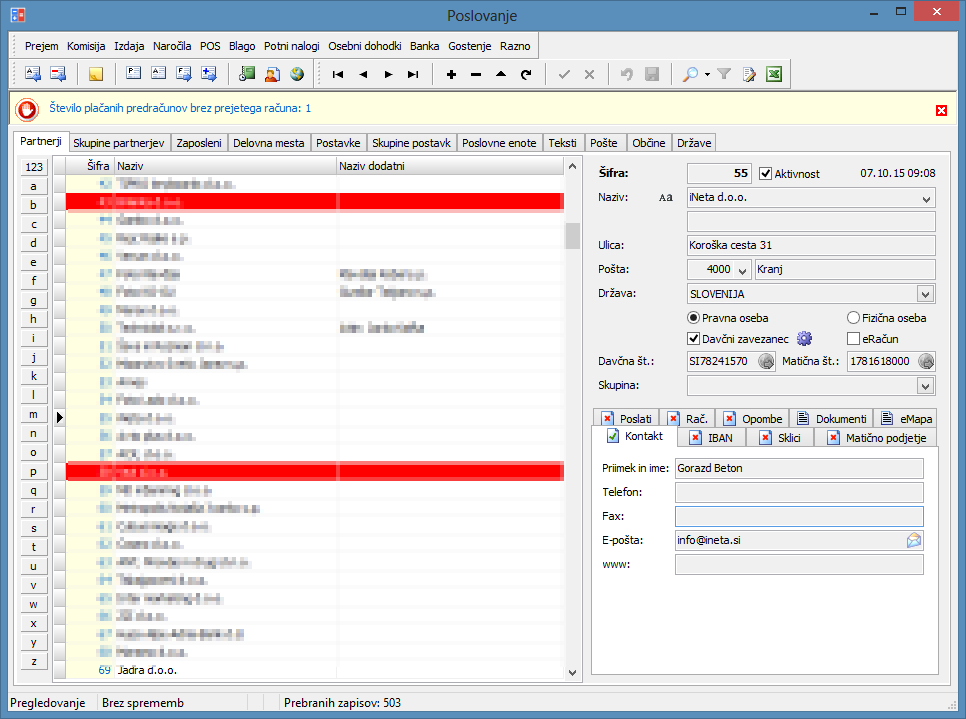Add new record plus icon
Viewport: 966px width, 719px height.
451,74
